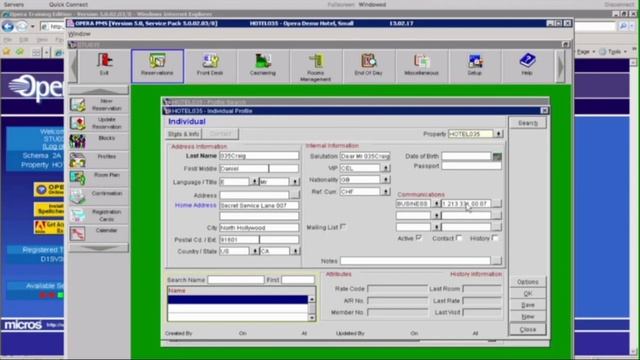Click ellipsis button next to Notes field
The image size is (640, 360).
[496, 260]
